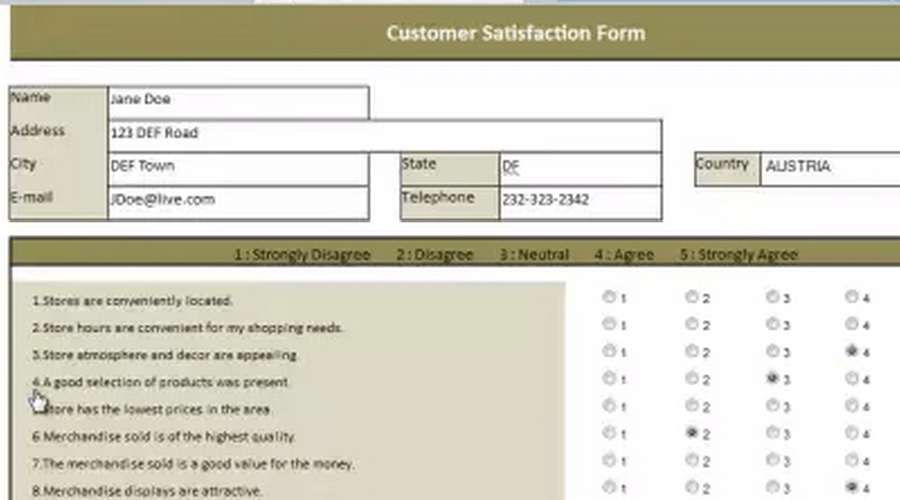Image resolution: width=900 pixels, height=500 pixels.
Task: Click the Address field with 123 DEF Road
Action: (385, 136)
